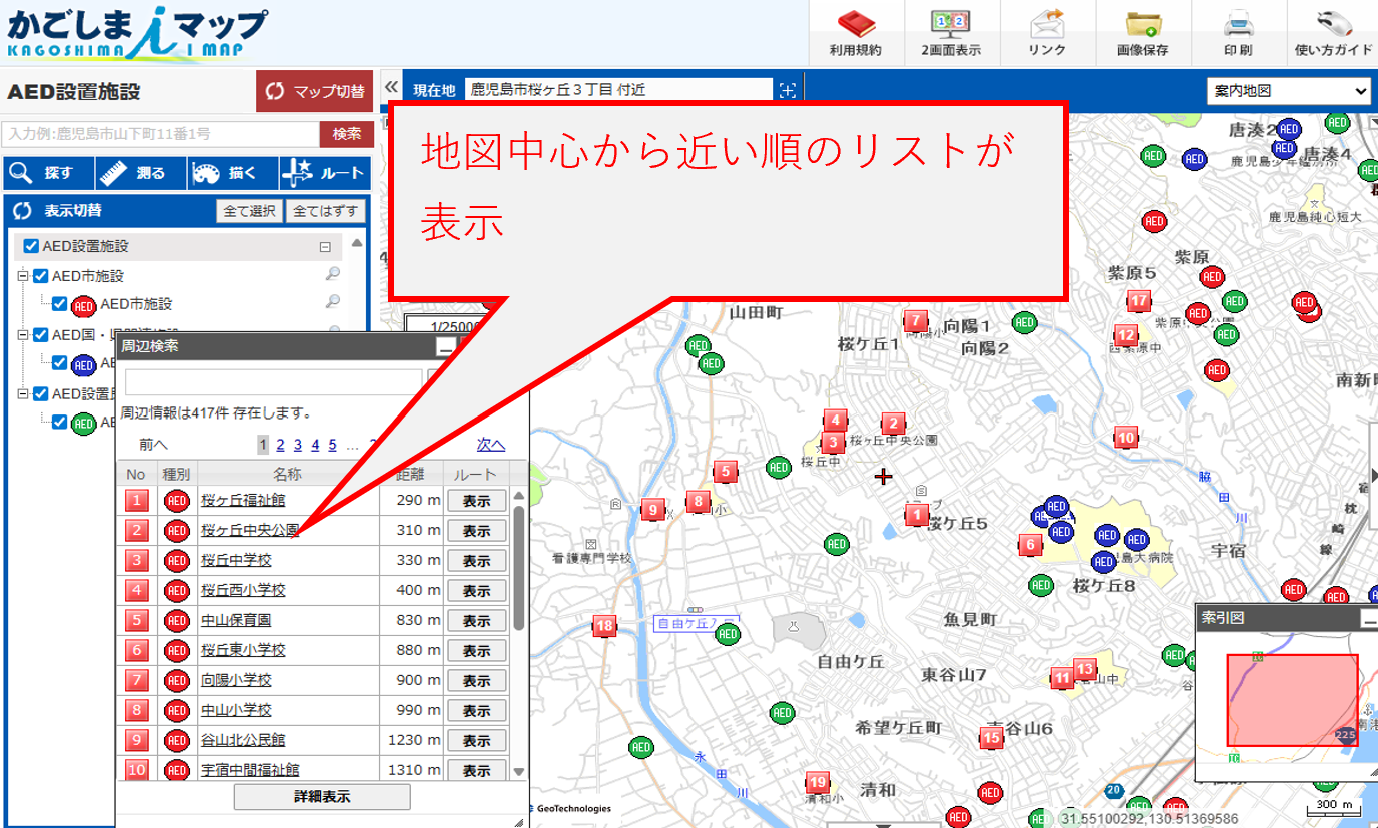The image size is (1378, 828).
Task: Select the 測る measure tab
Action: coord(140,173)
